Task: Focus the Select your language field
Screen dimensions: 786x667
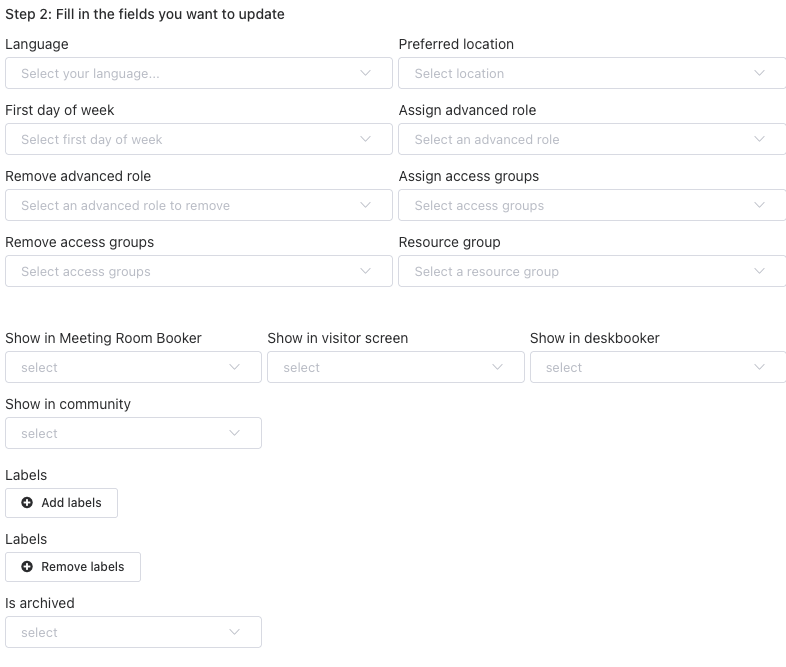Action: coord(180,73)
